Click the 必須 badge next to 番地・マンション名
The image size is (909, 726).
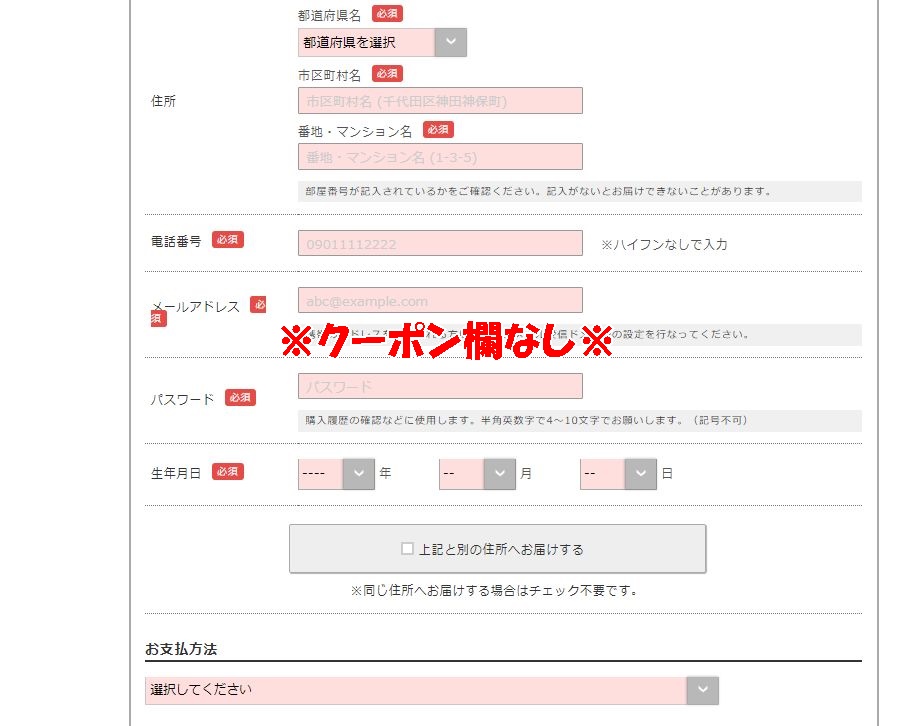[x=438, y=129]
